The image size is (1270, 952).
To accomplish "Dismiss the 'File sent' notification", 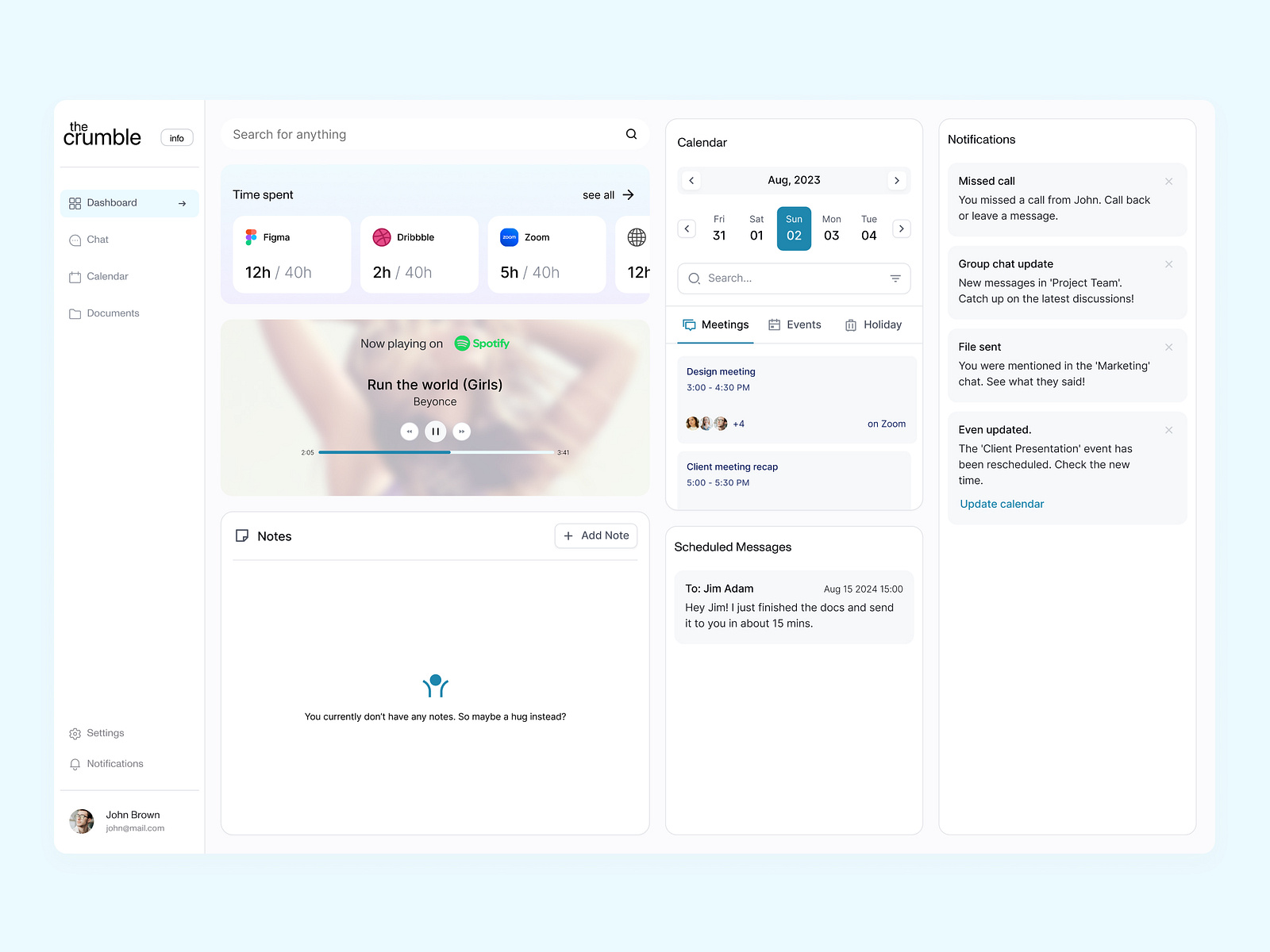I will click(1168, 347).
